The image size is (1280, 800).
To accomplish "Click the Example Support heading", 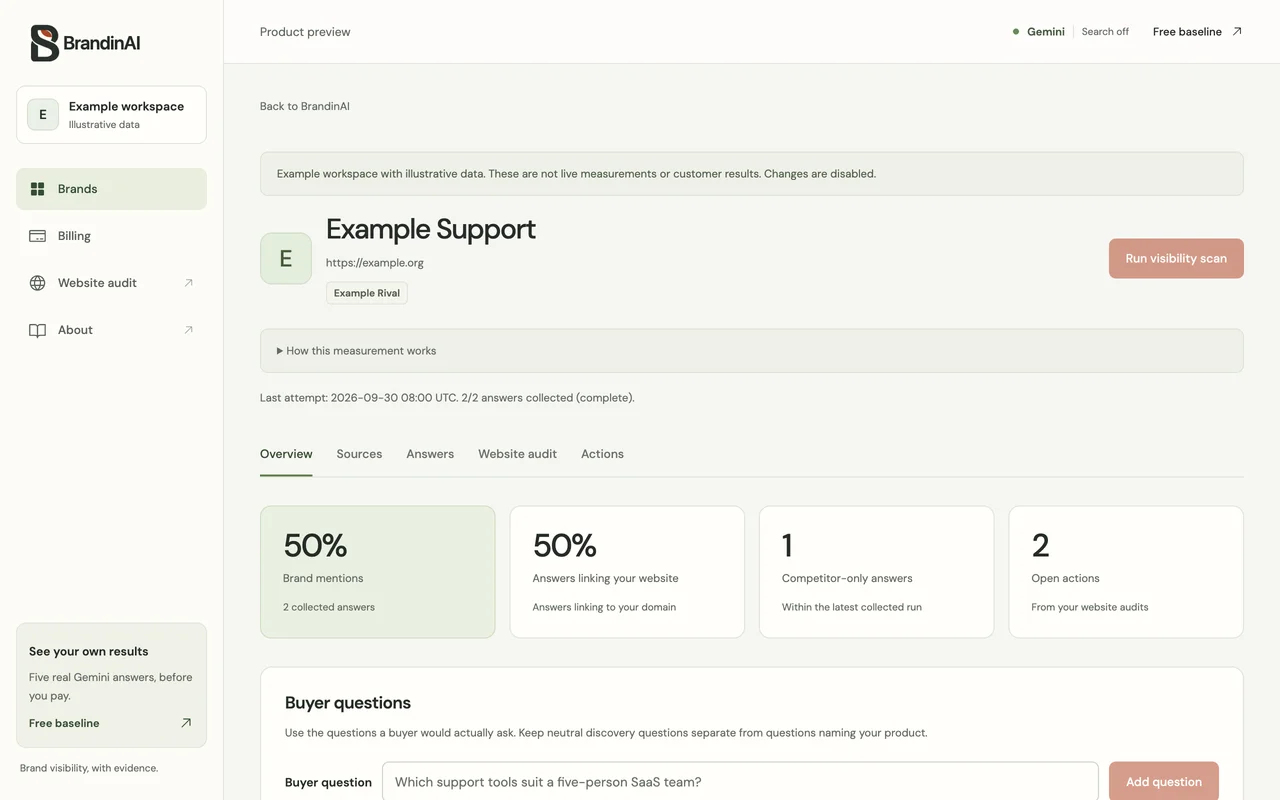I will (x=431, y=229).
